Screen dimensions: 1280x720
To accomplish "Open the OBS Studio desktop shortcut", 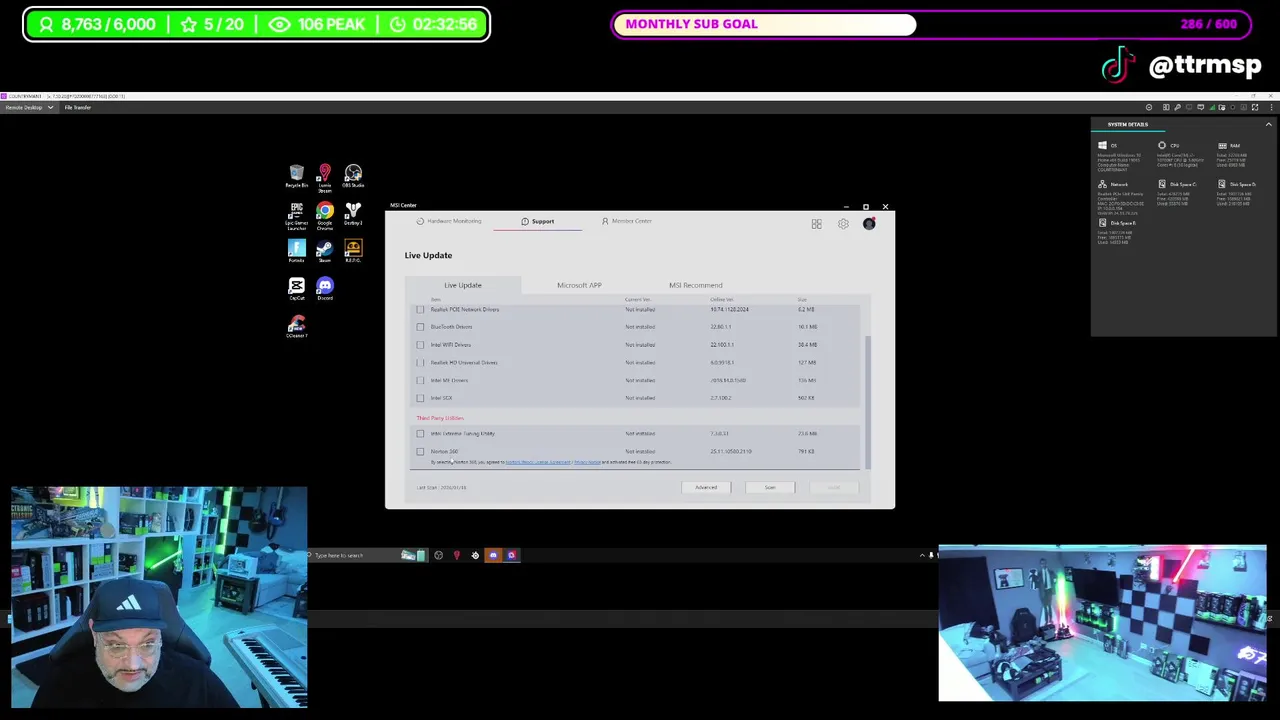I will [x=353, y=176].
